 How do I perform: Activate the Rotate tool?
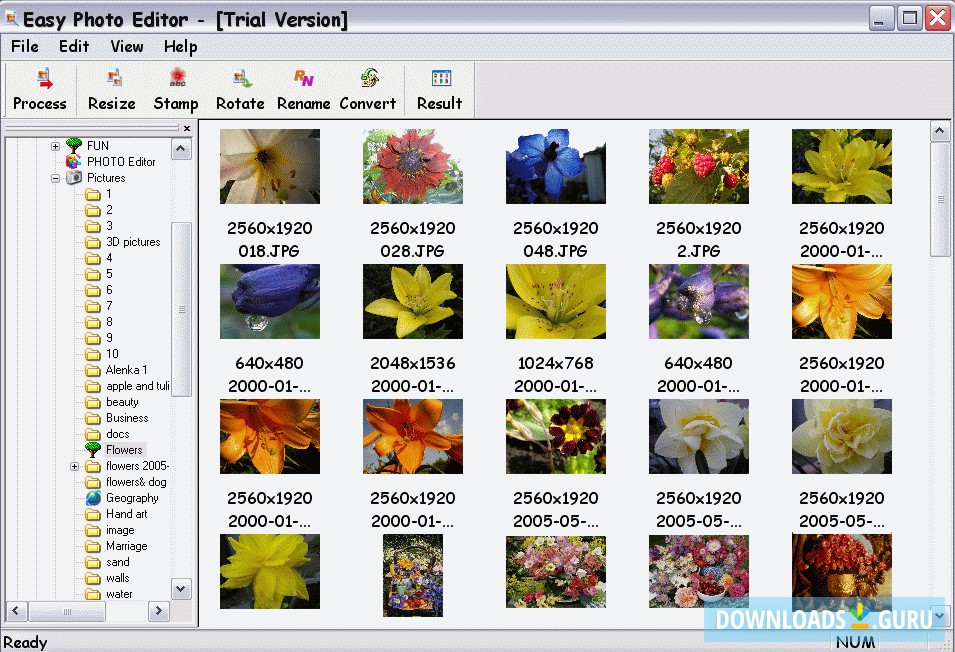[240, 90]
